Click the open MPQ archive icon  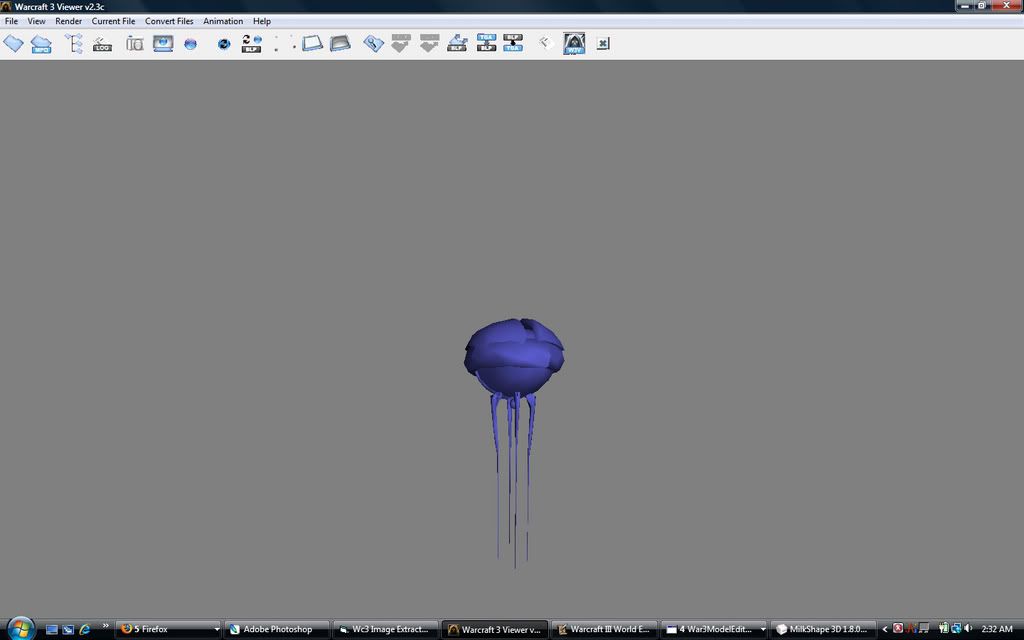point(41,44)
